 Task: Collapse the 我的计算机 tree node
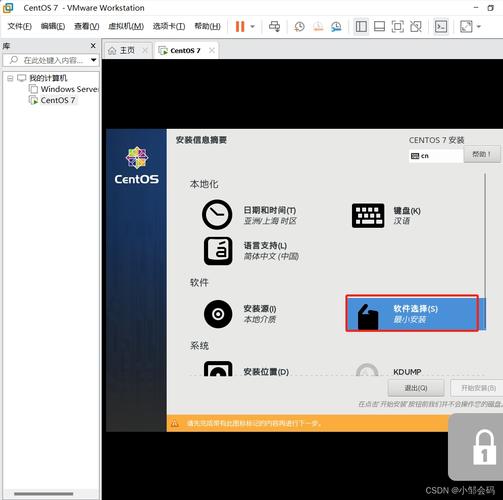click(x=10, y=78)
